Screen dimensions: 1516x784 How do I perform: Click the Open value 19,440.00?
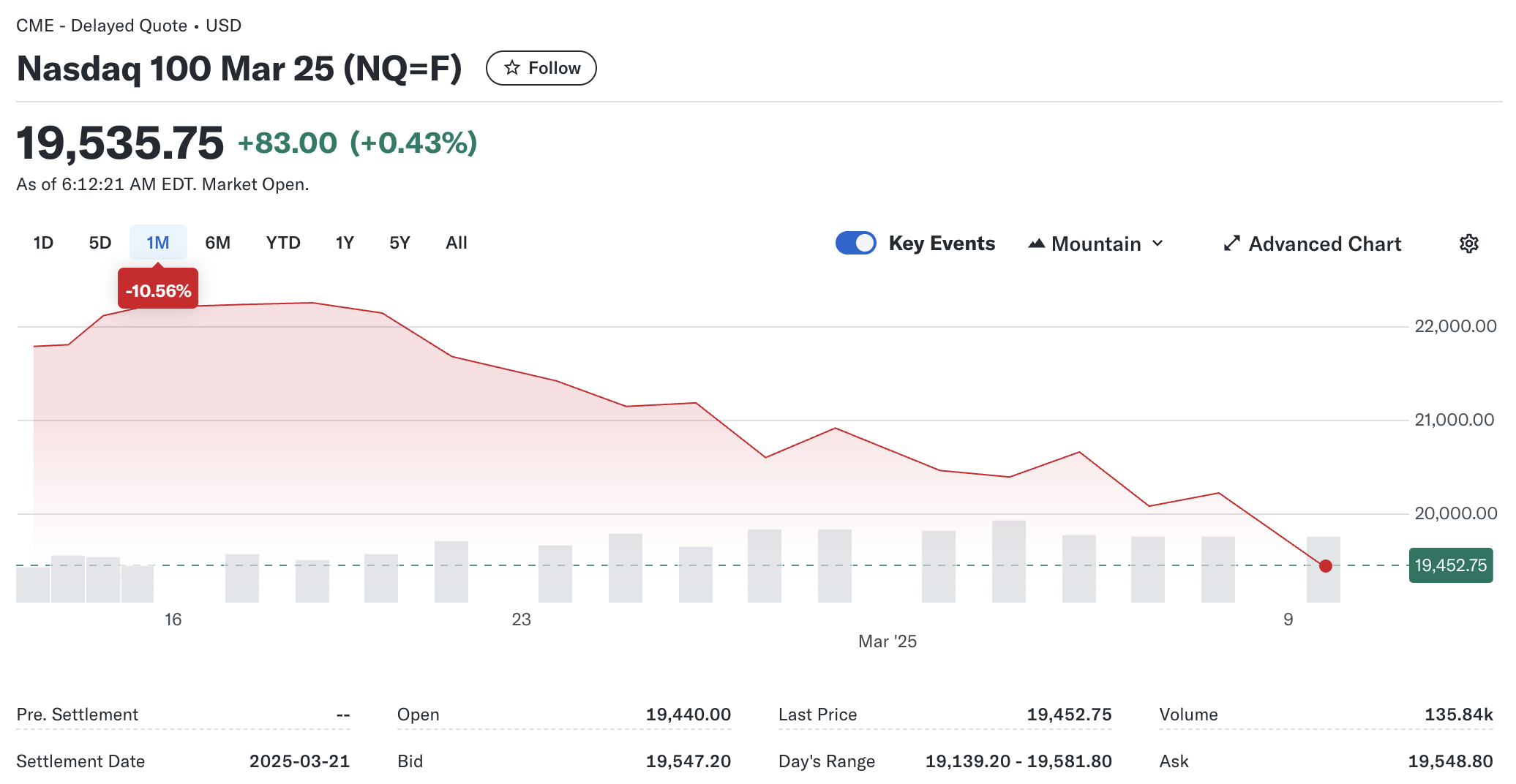pyautogui.click(x=688, y=715)
